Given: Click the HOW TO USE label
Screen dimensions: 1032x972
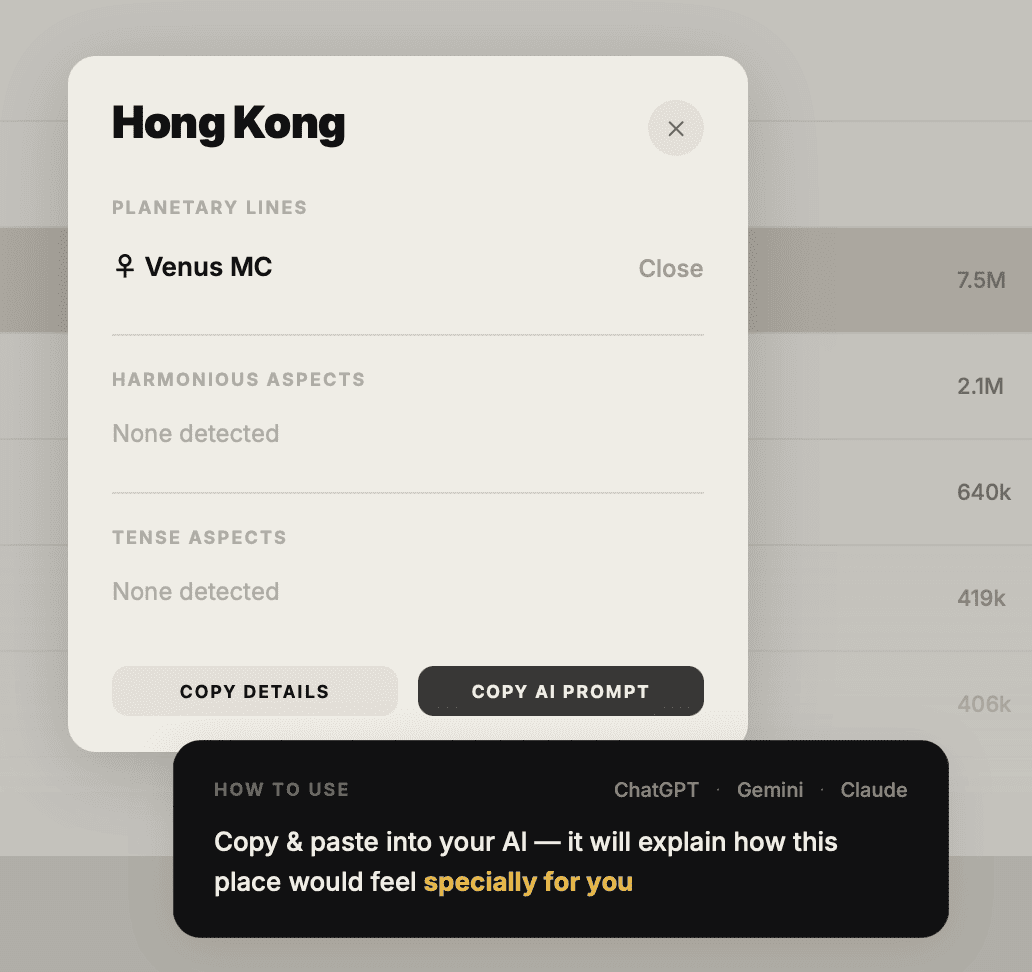Looking at the screenshot, I should (x=282, y=789).
